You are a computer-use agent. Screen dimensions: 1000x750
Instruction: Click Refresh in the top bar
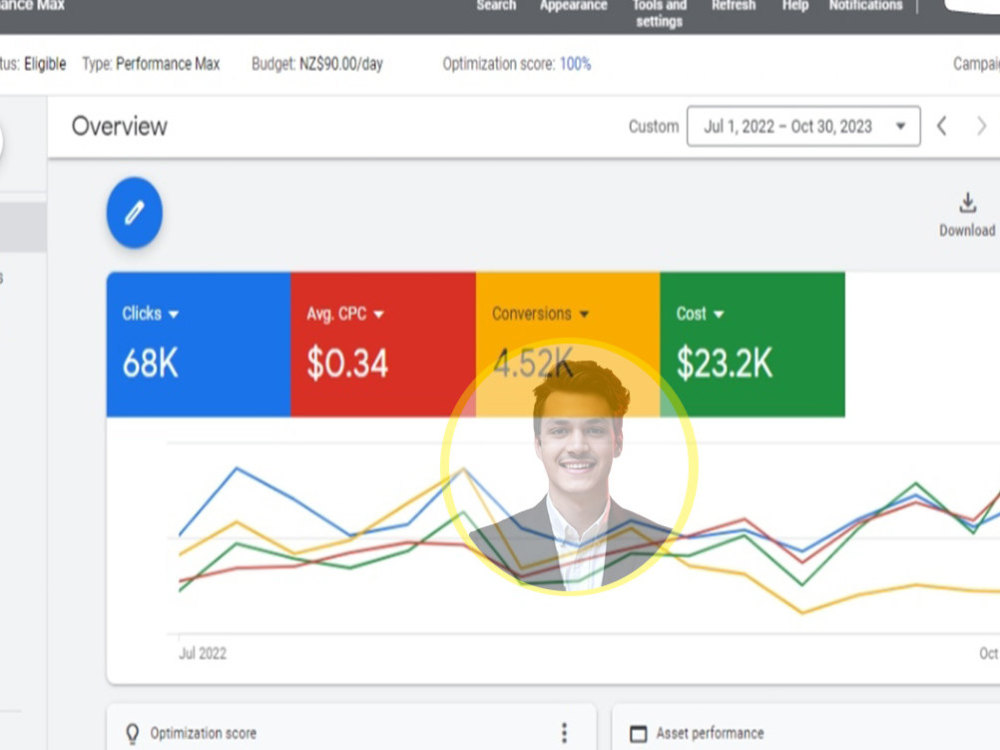(733, 6)
